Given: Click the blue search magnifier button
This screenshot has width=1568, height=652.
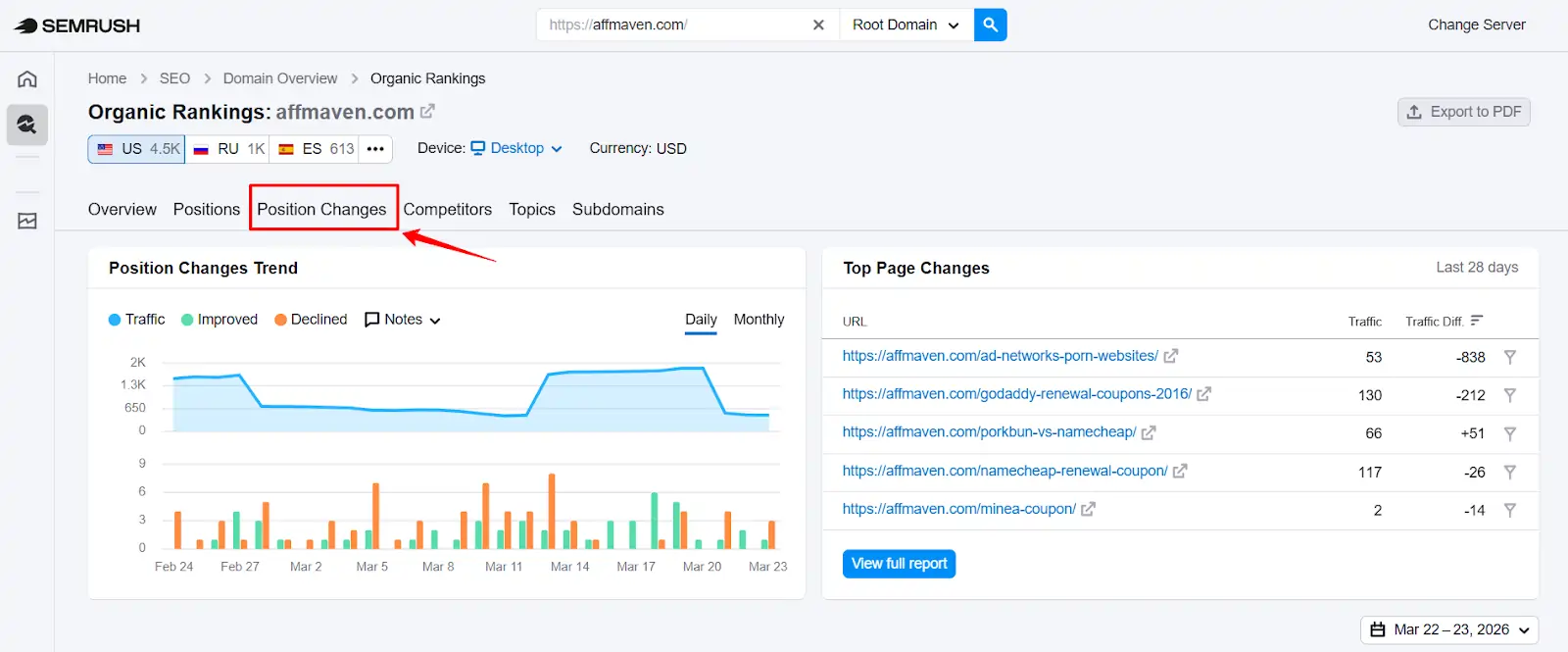Looking at the screenshot, I should coord(990,25).
